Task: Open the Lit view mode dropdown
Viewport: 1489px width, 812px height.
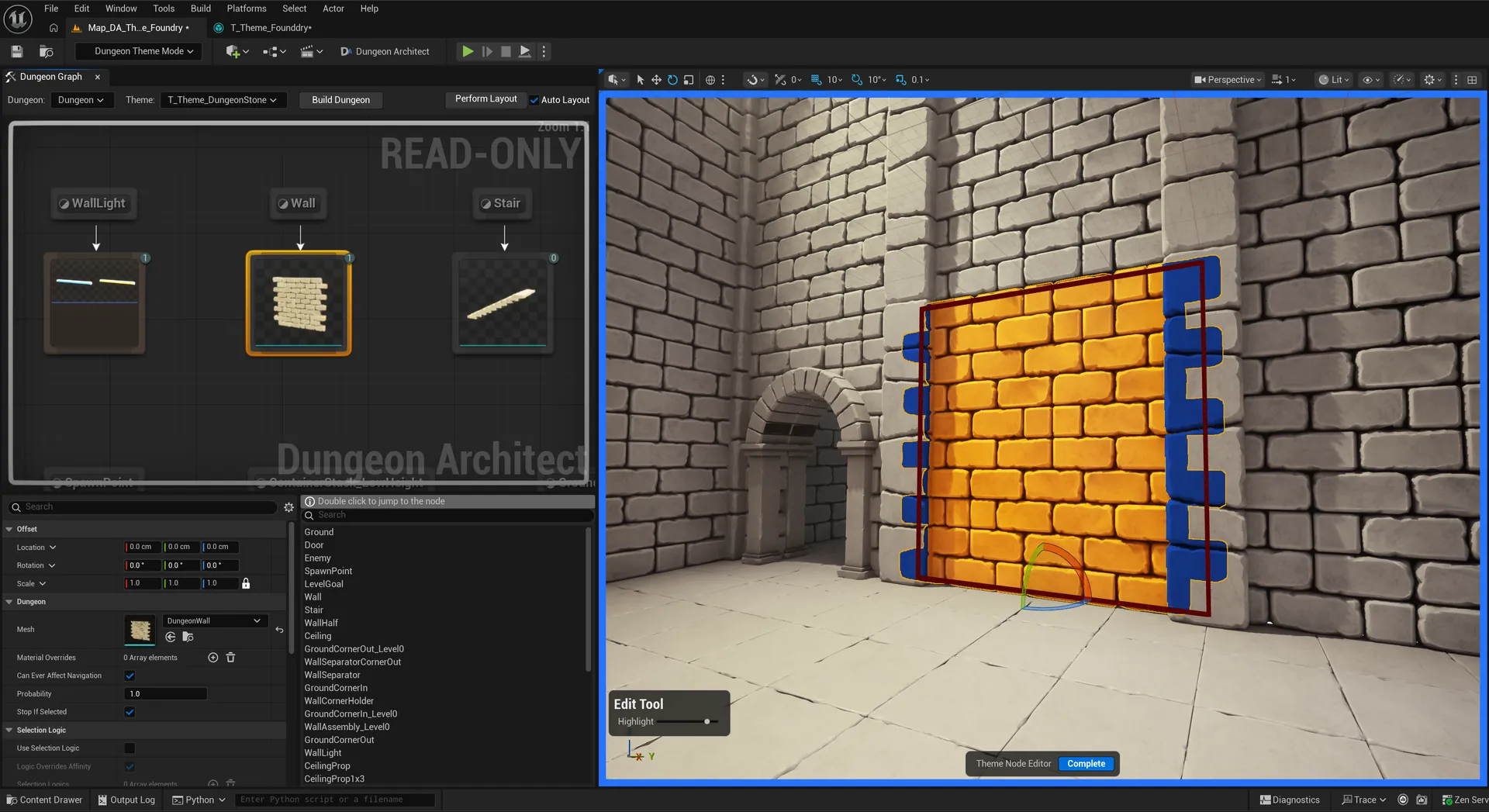Action: point(1334,80)
